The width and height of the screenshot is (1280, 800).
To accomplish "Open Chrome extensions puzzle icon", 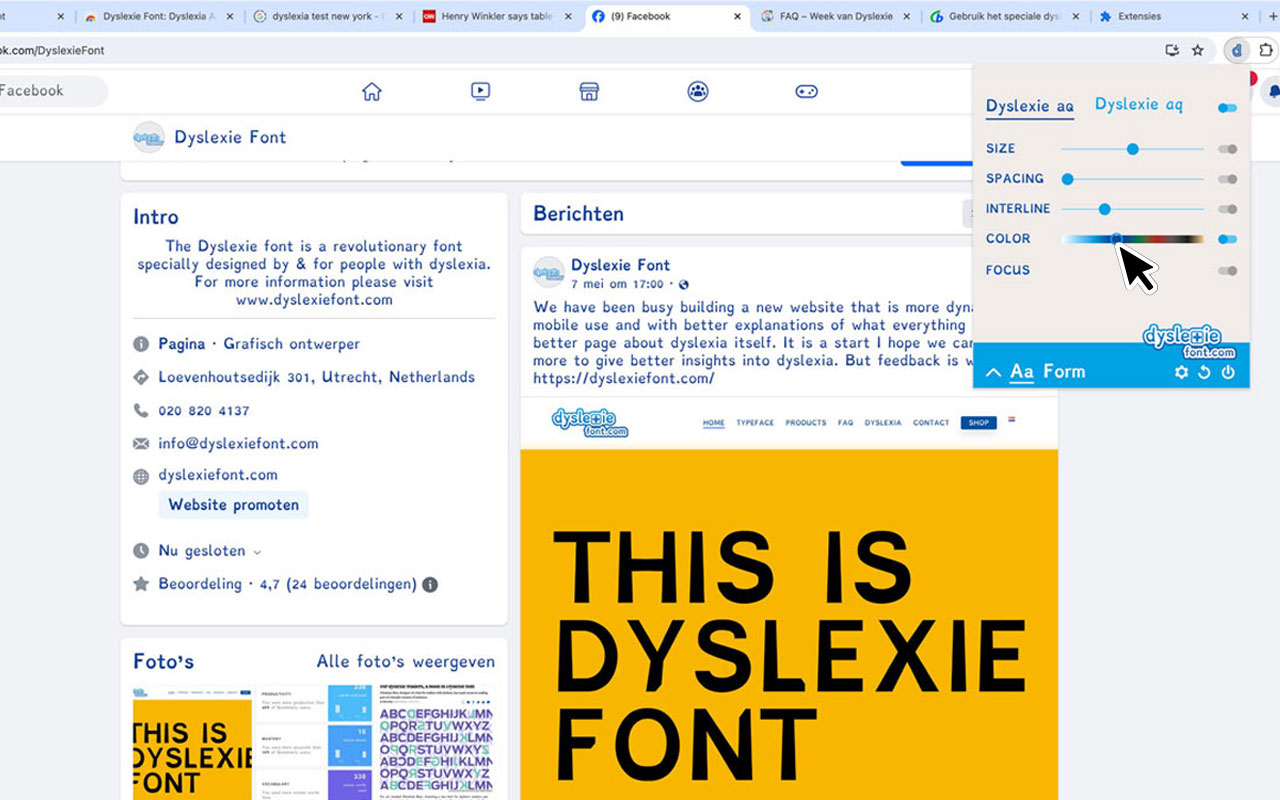I will tap(1266, 50).
